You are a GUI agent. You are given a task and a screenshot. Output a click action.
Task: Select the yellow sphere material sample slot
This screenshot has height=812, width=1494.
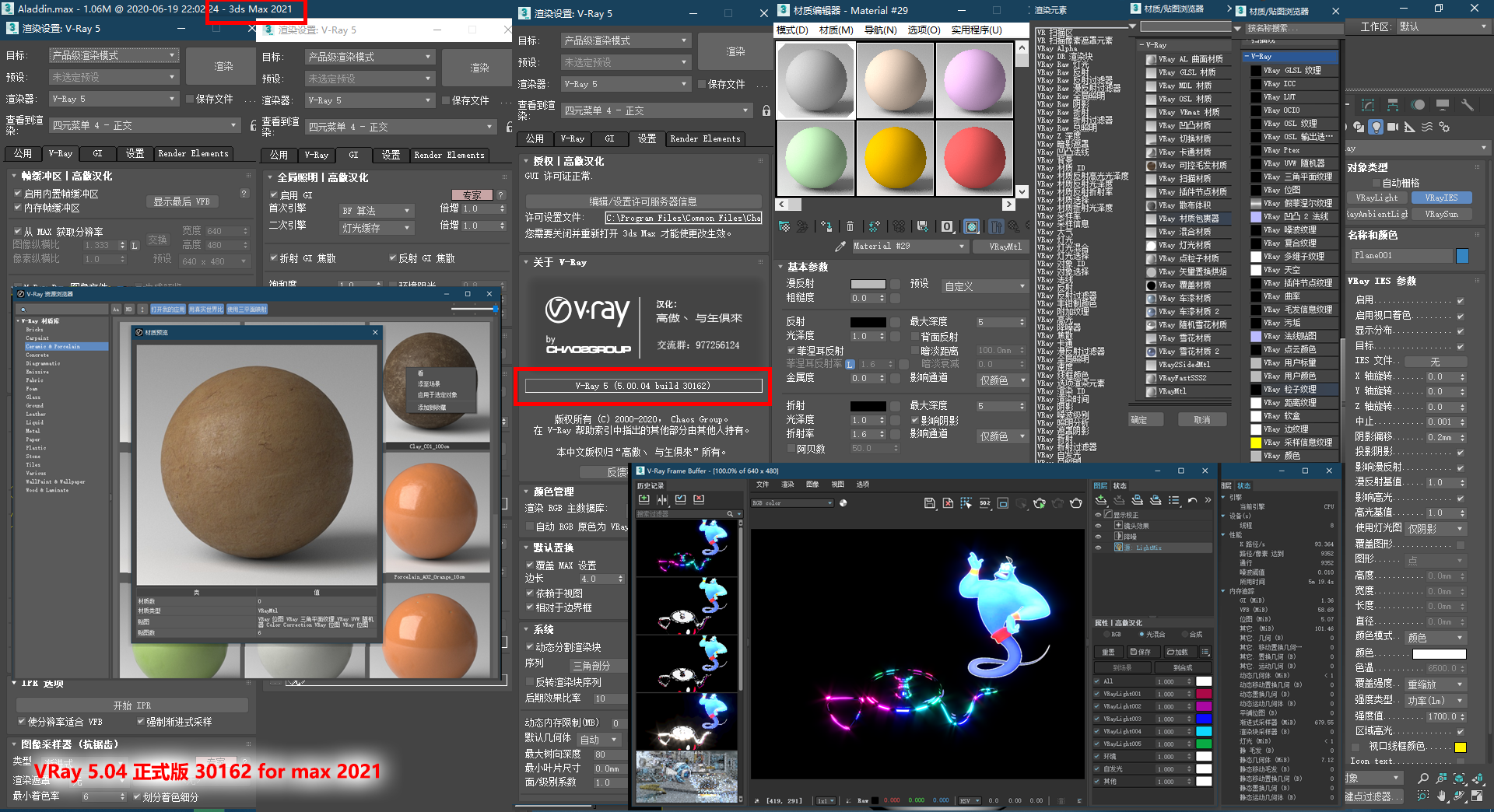click(x=895, y=159)
